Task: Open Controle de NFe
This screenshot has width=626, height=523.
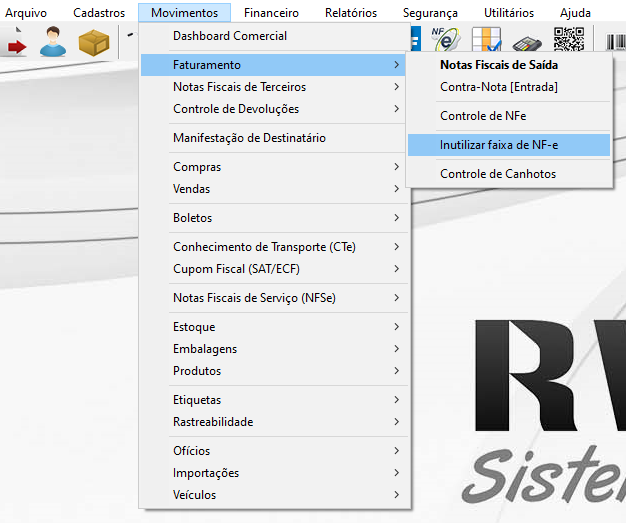Action: pyautogui.click(x=509, y=116)
